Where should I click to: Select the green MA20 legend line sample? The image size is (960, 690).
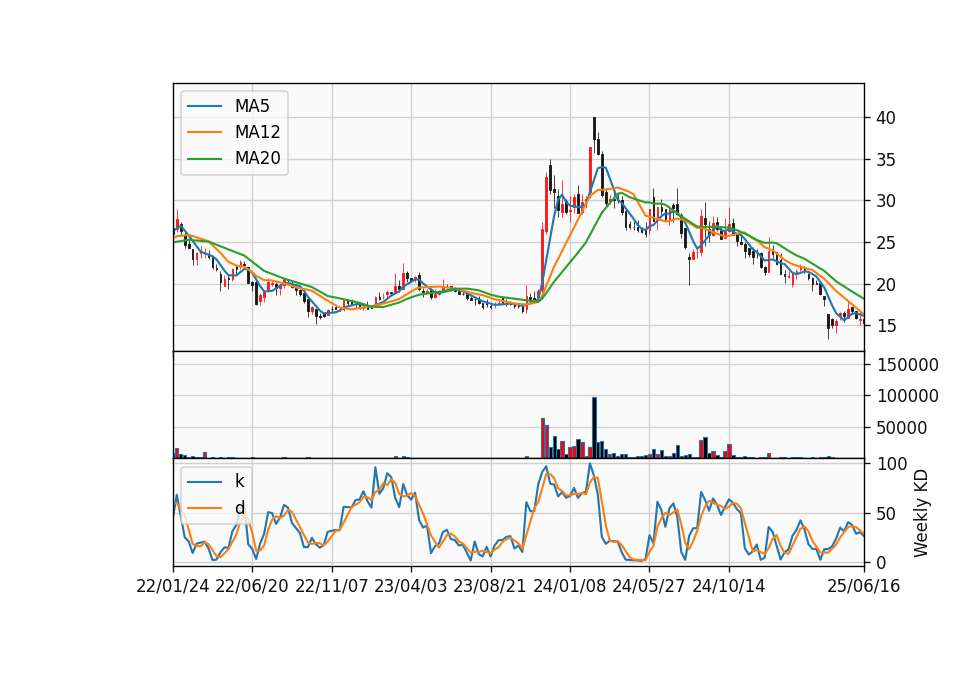(x=204, y=158)
